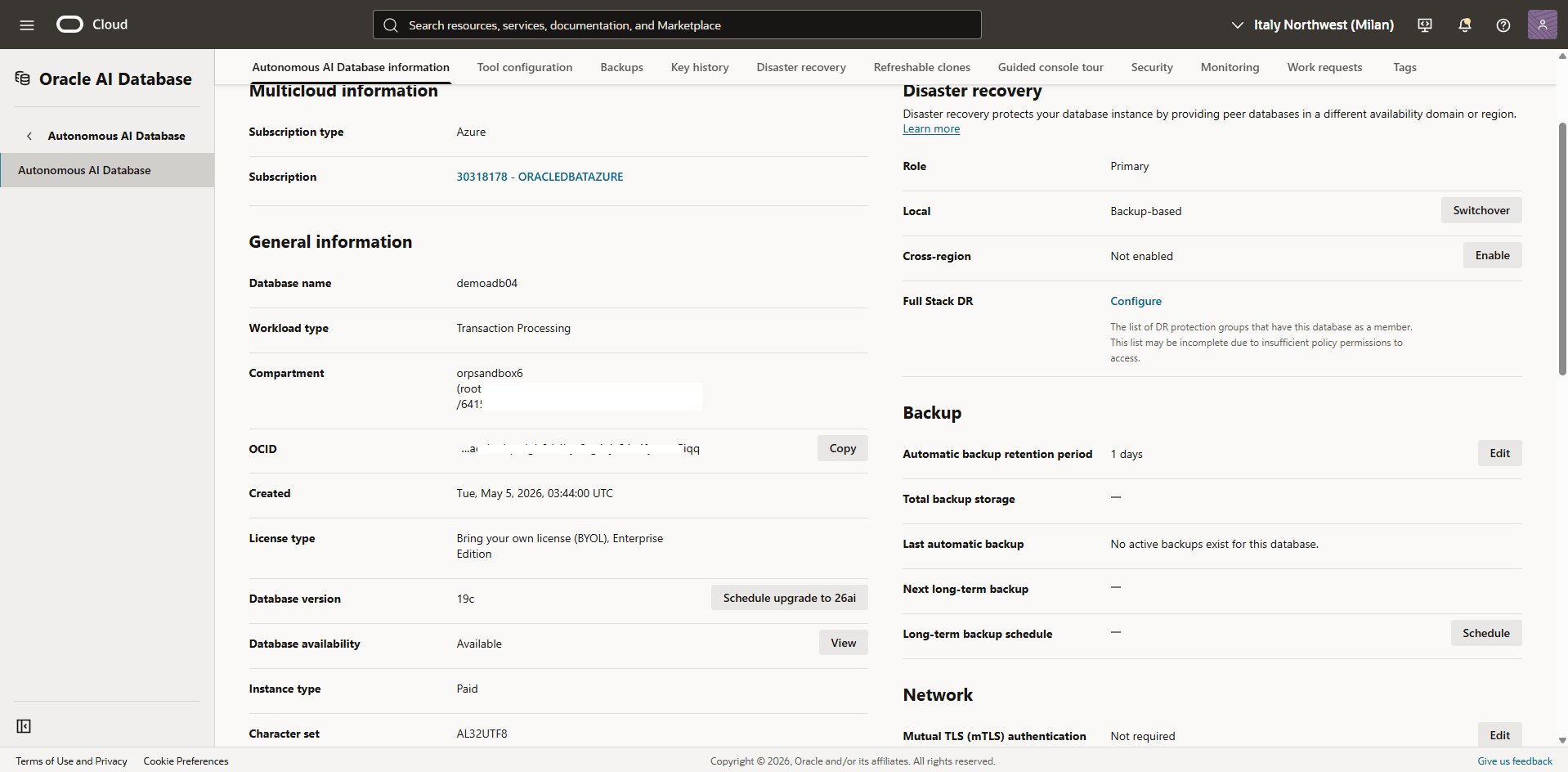
Task: Click the created date Tue, May 5, 2026
Action: pyautogui.click(x=535, y=493)
